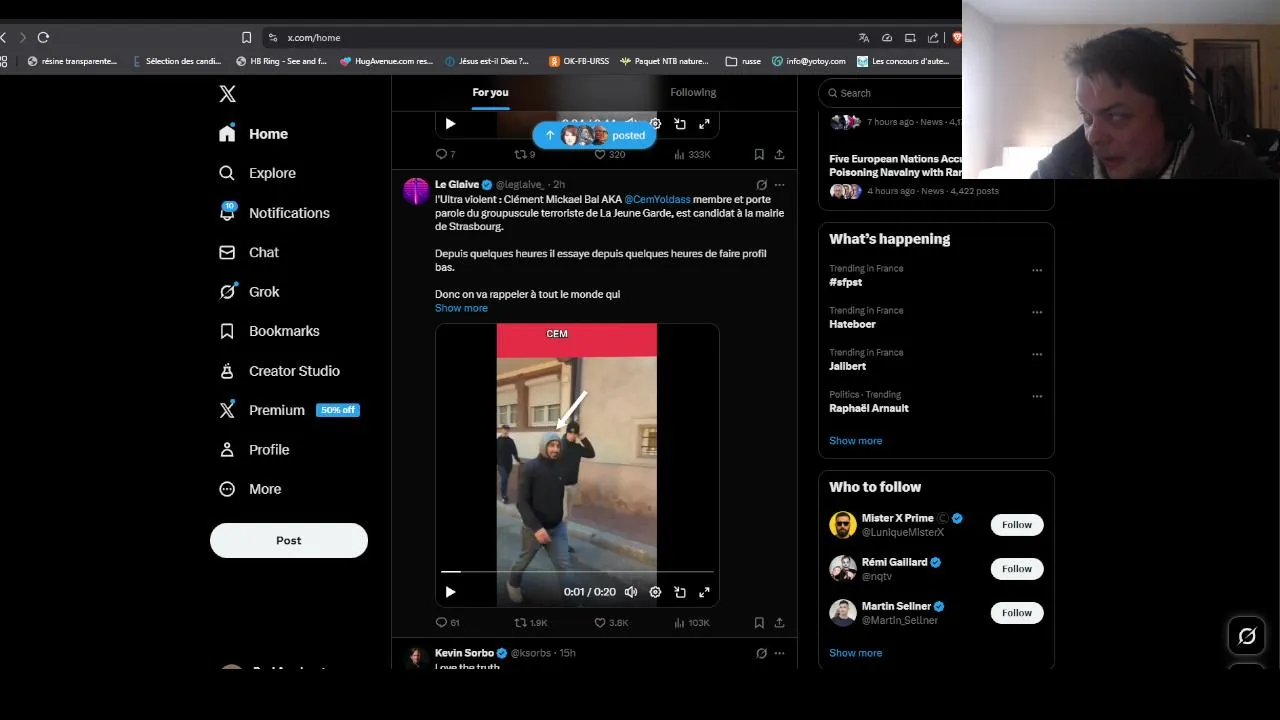Reply to the top post with 7 replies

446,154
